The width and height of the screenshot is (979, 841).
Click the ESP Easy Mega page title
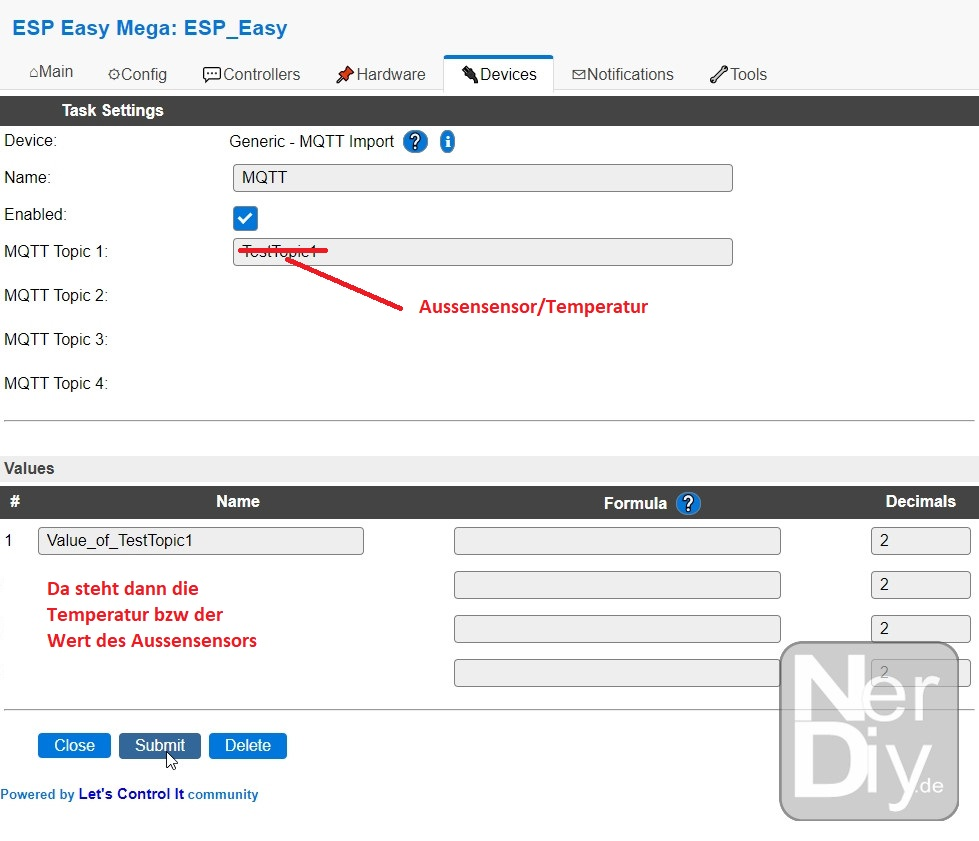150,28
